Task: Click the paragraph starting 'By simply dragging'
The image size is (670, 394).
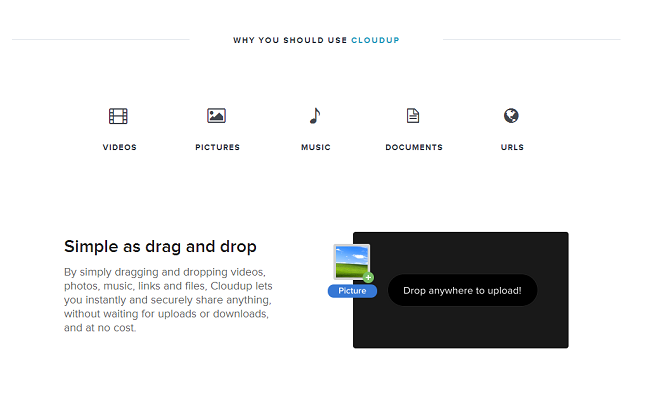Action: click(x=168, y=300)
